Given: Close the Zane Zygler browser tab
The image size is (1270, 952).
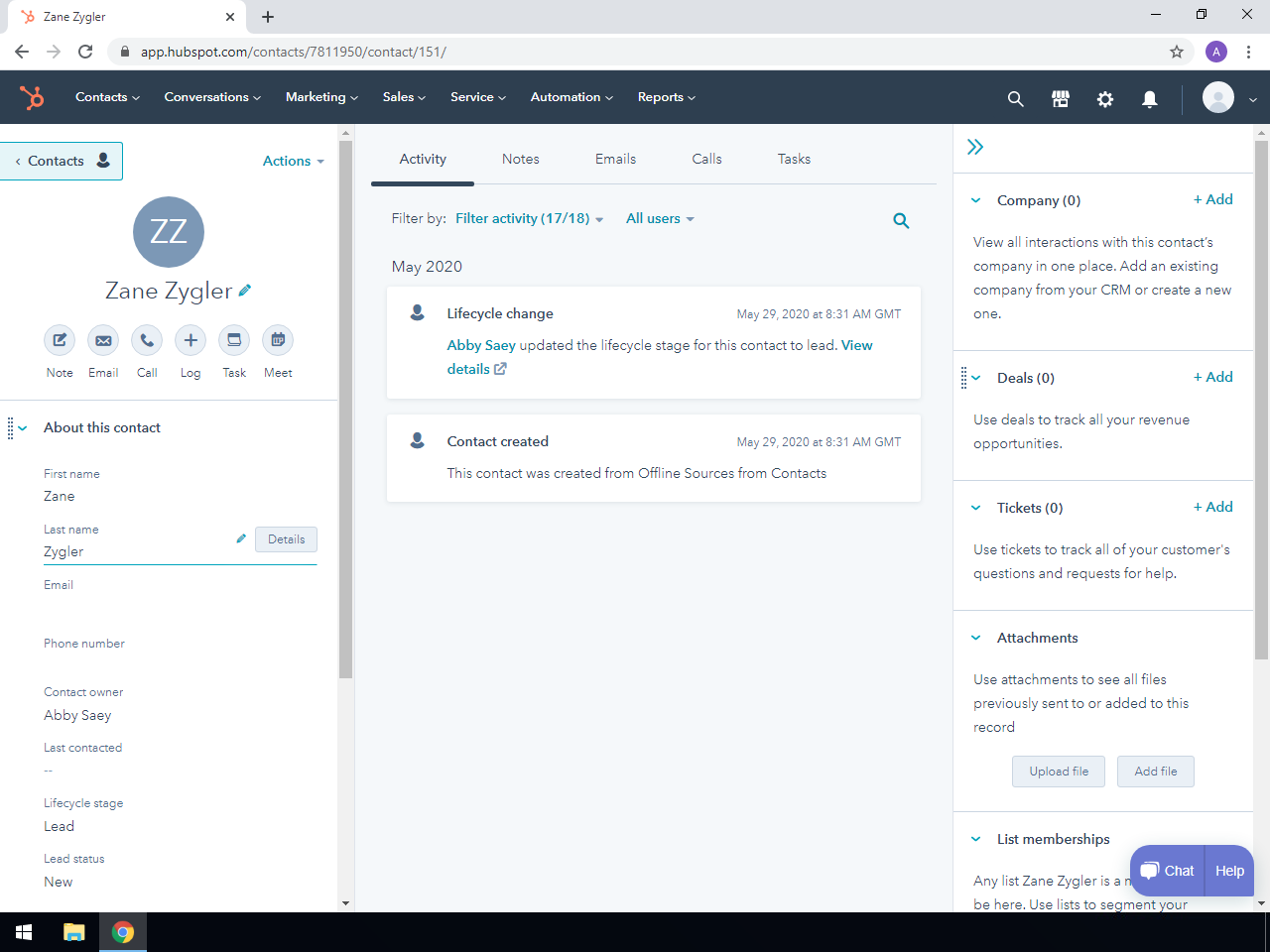Looking at the screenshot, I should [x=230, y=17].
